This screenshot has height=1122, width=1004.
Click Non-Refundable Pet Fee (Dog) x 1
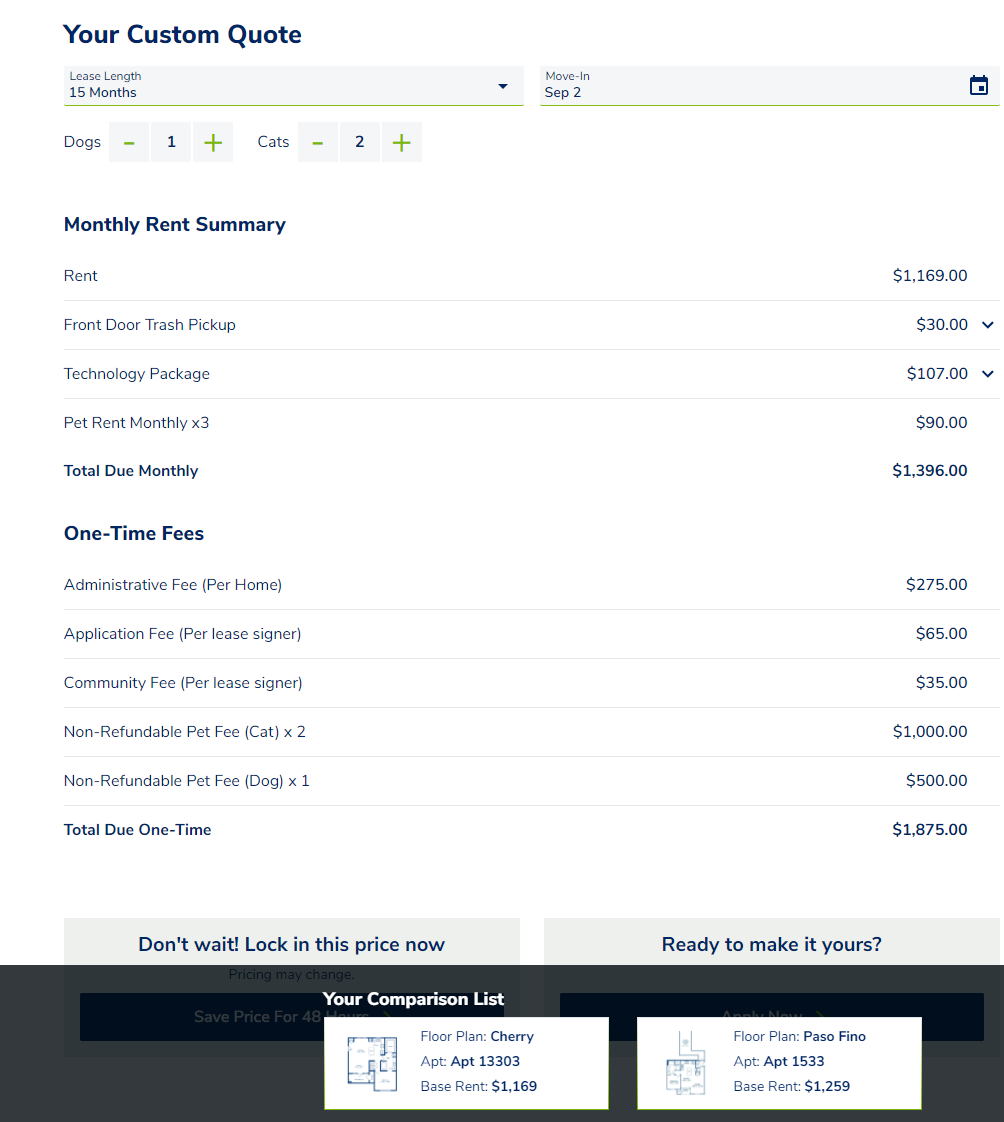[x=187, y=781]
